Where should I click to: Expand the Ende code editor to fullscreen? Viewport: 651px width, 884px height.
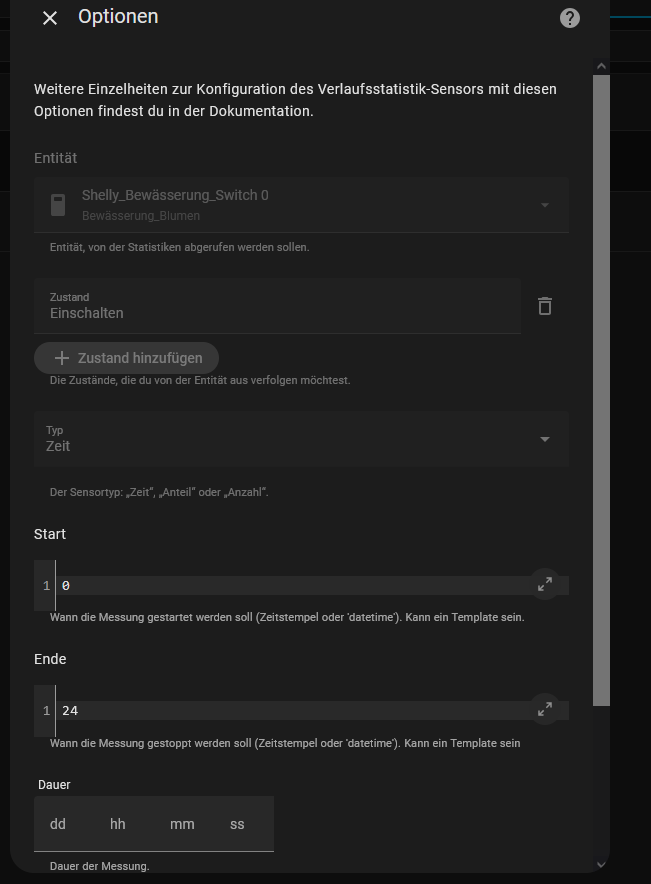(545, 710)
